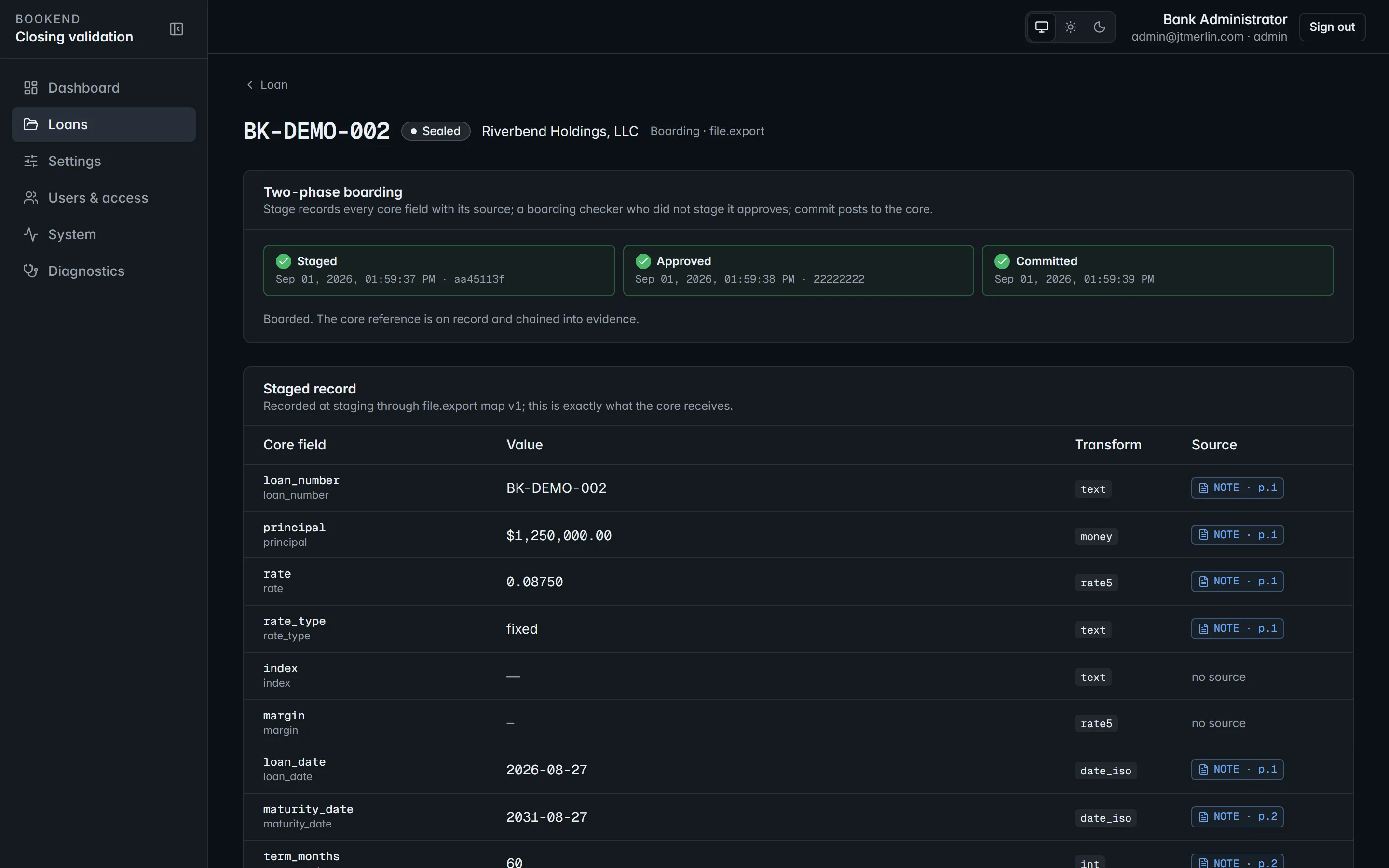Click the Transform column header
Image resolution: width=1389 pixels, height=868 pixels.
pyautogui.click(x=1108, y=445)
